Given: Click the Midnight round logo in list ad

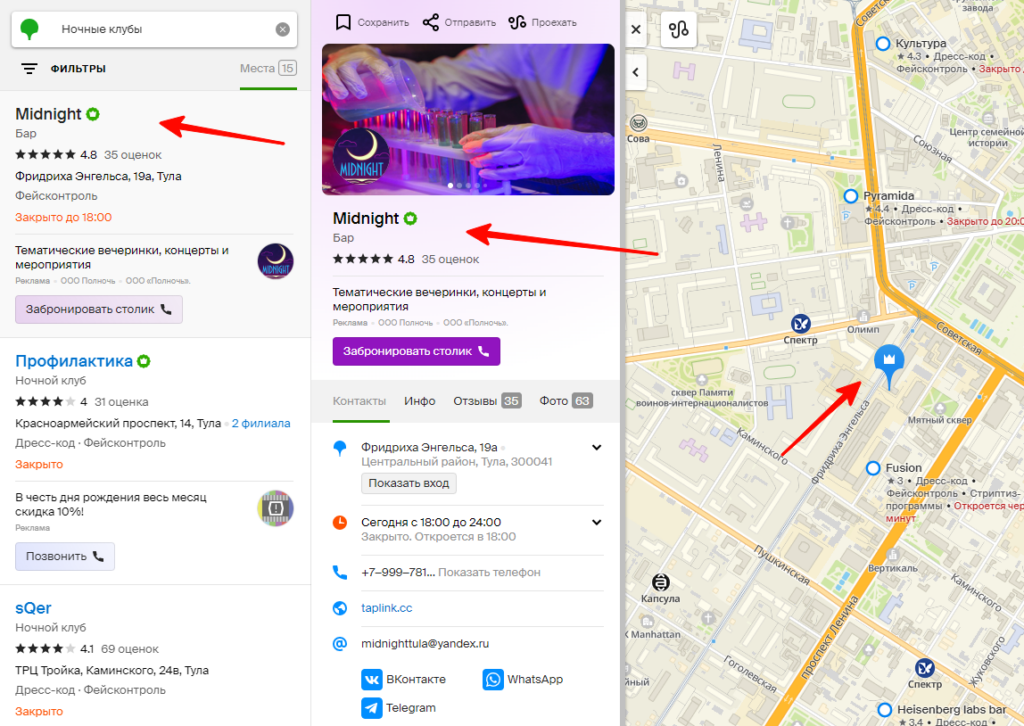Looking at the screenshot, I should [x=275, y=261].
